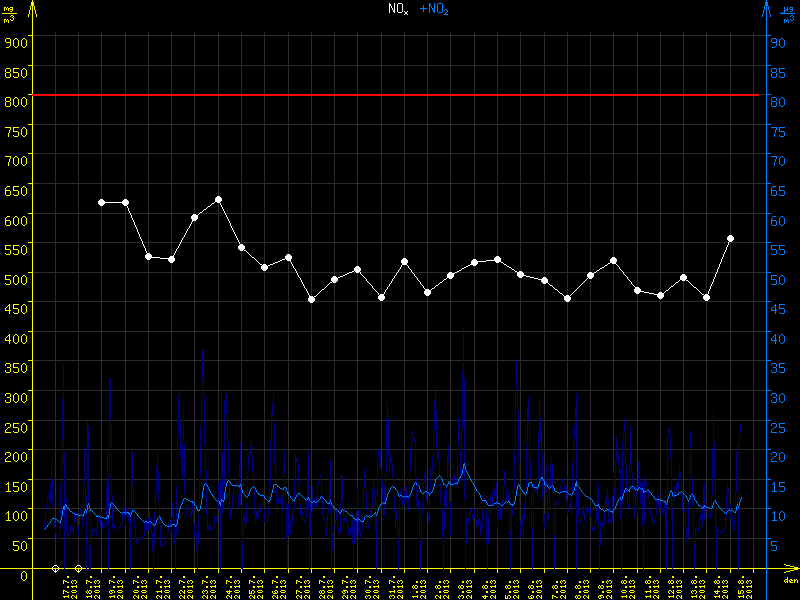
Task: Click the blue +NO2 legend label
Action: [434, 9]
